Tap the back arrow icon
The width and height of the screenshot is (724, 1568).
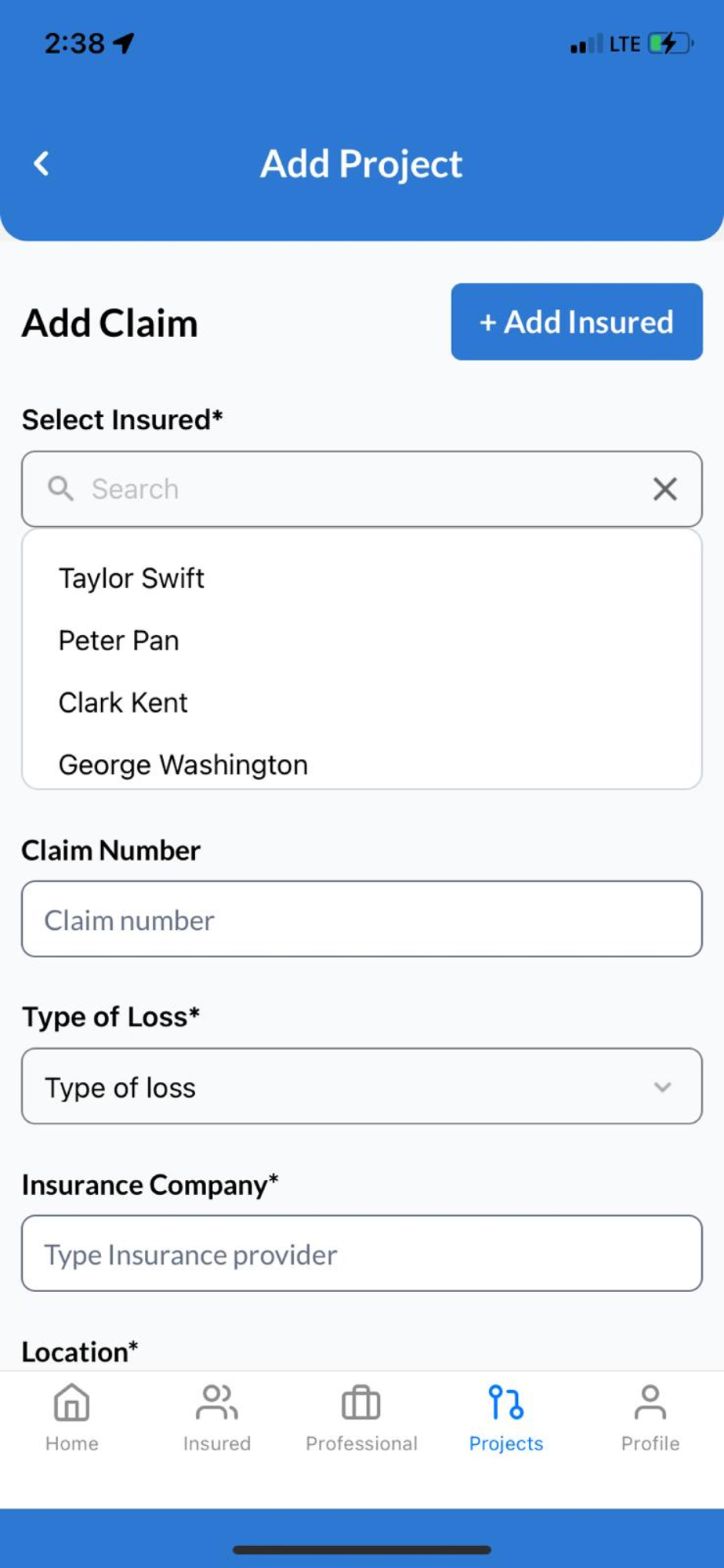[x=42, y=164]
